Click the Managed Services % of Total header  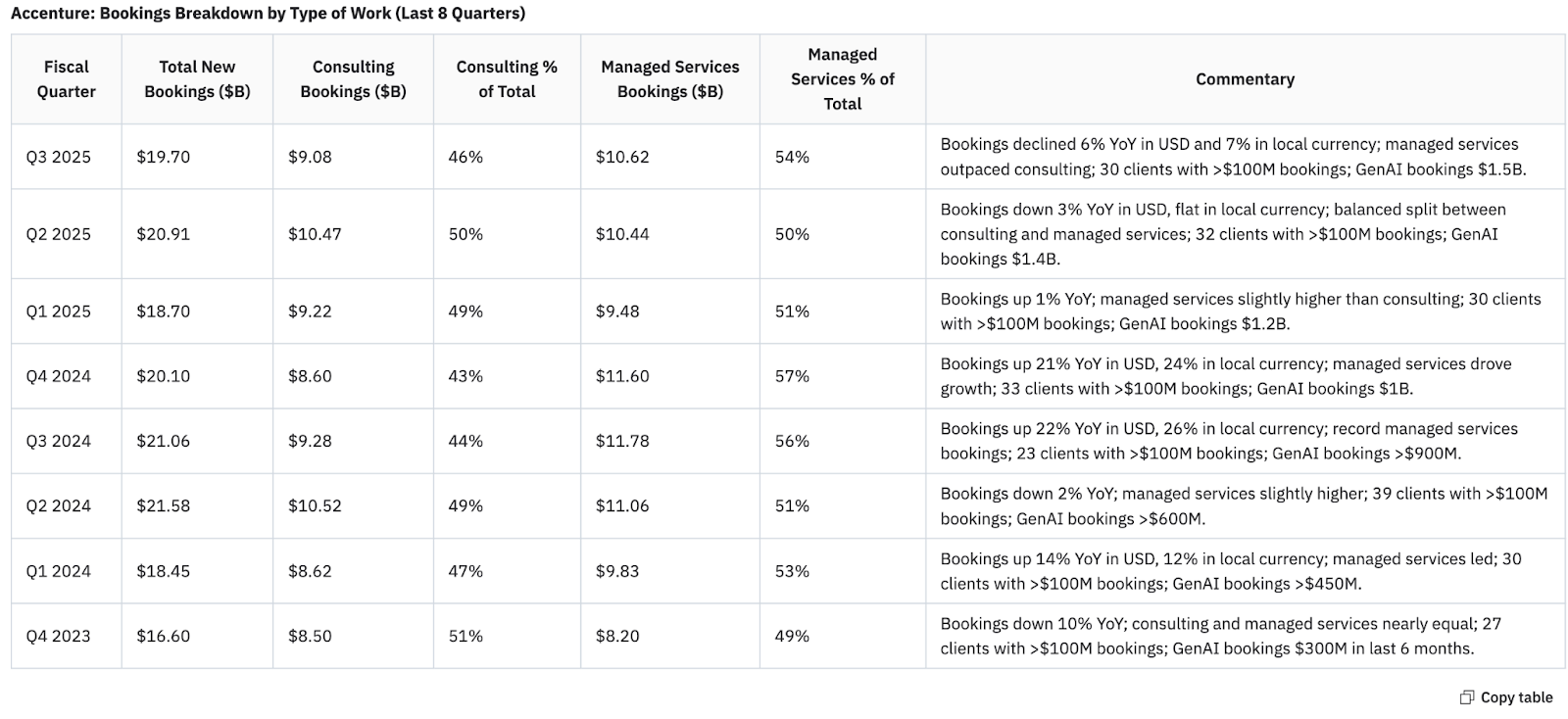click(842, 79)
